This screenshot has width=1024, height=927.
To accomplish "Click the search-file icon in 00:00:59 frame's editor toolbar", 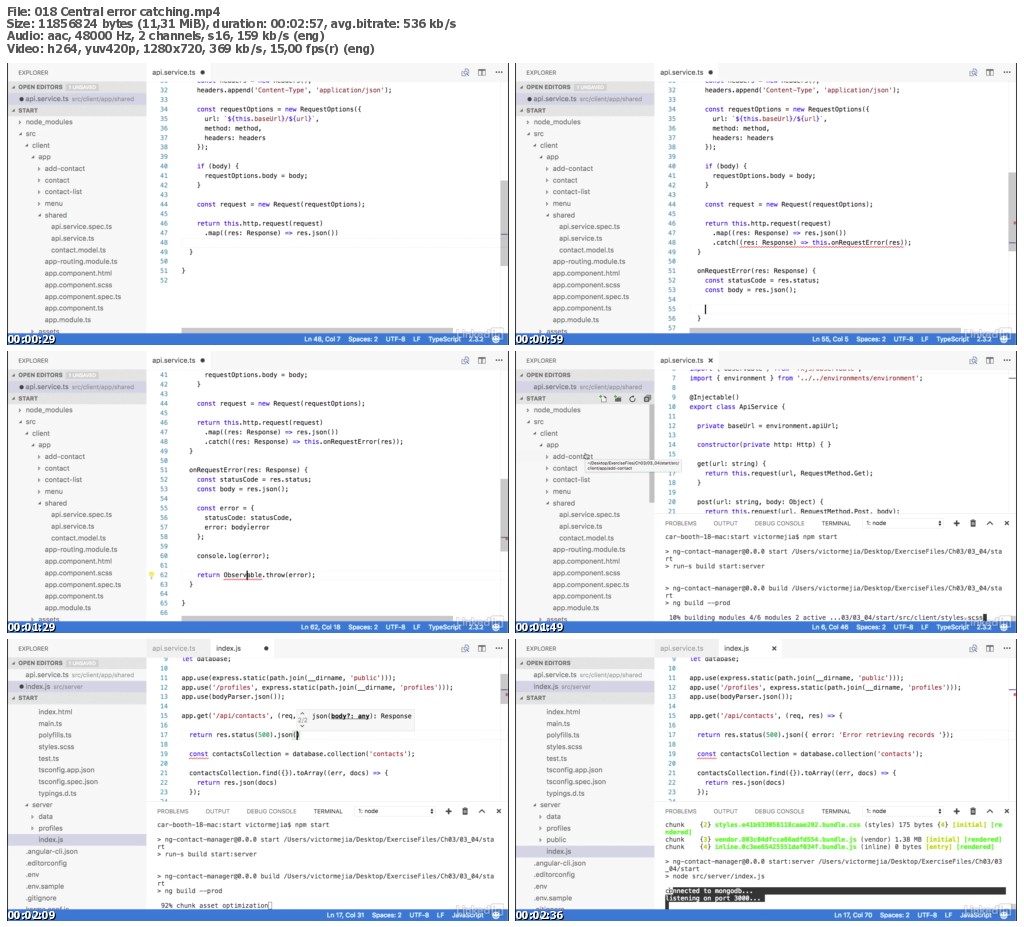I will pyautogui.click(x=973, y=73).
